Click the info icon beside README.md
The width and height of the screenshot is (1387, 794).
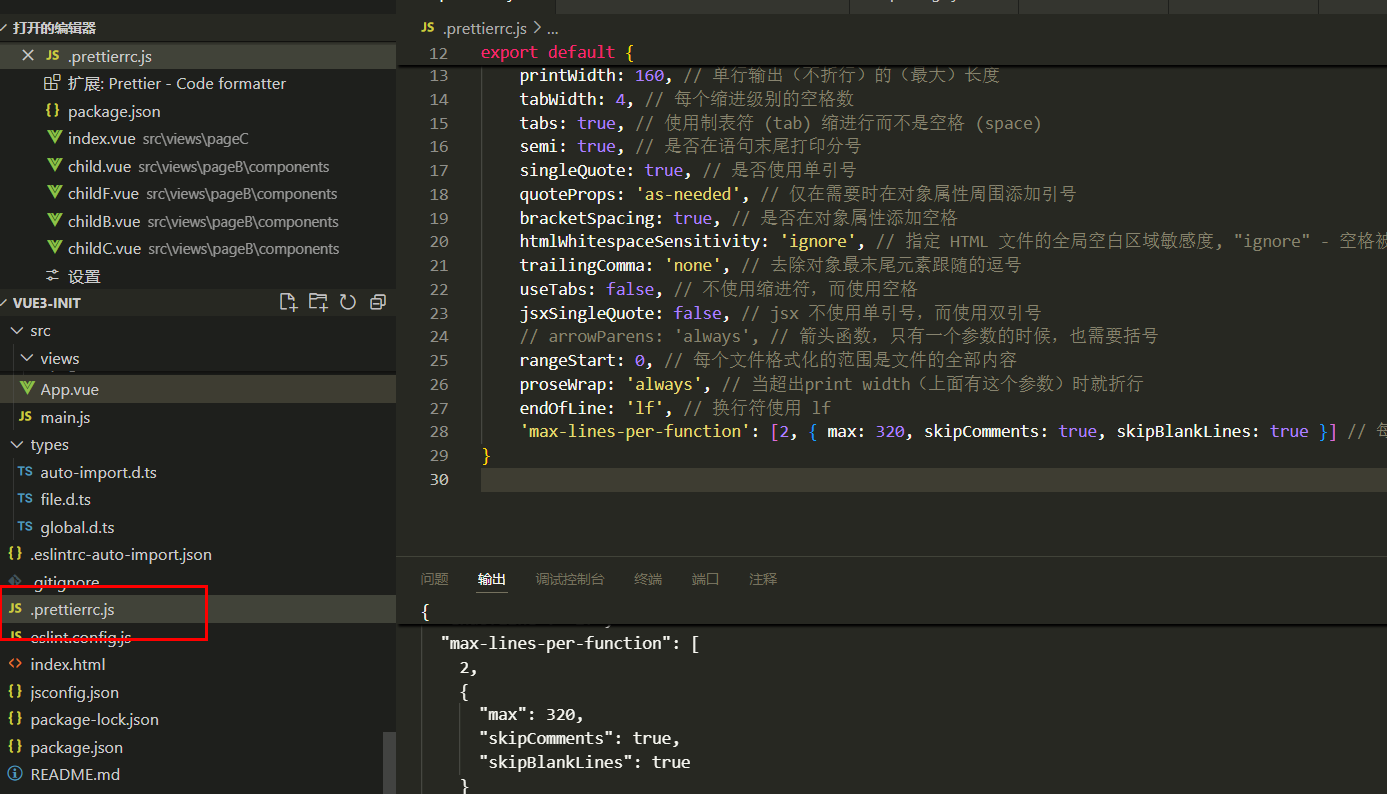coord(15,774)
